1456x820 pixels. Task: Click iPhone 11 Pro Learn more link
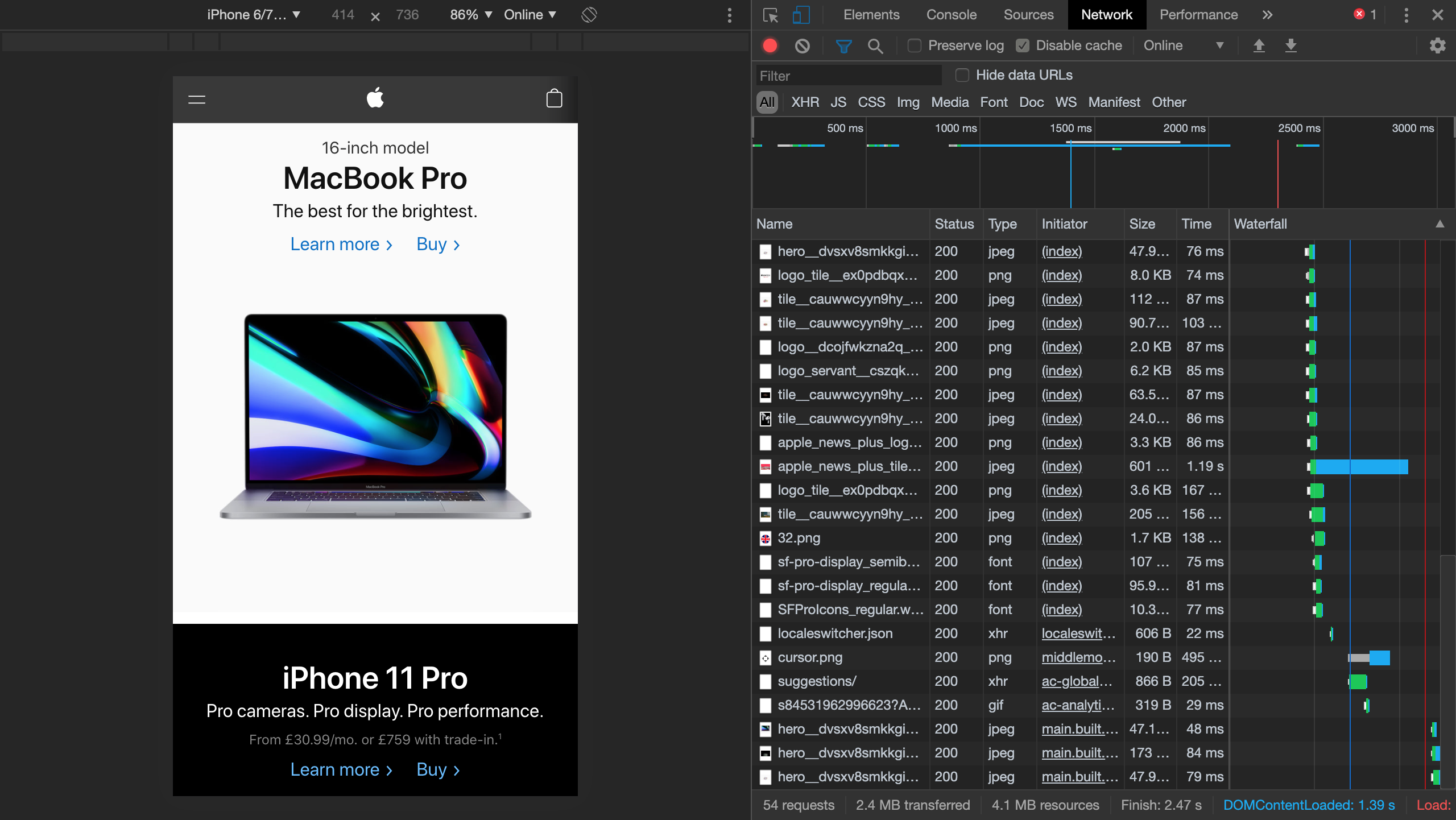(x=341, y=769)
